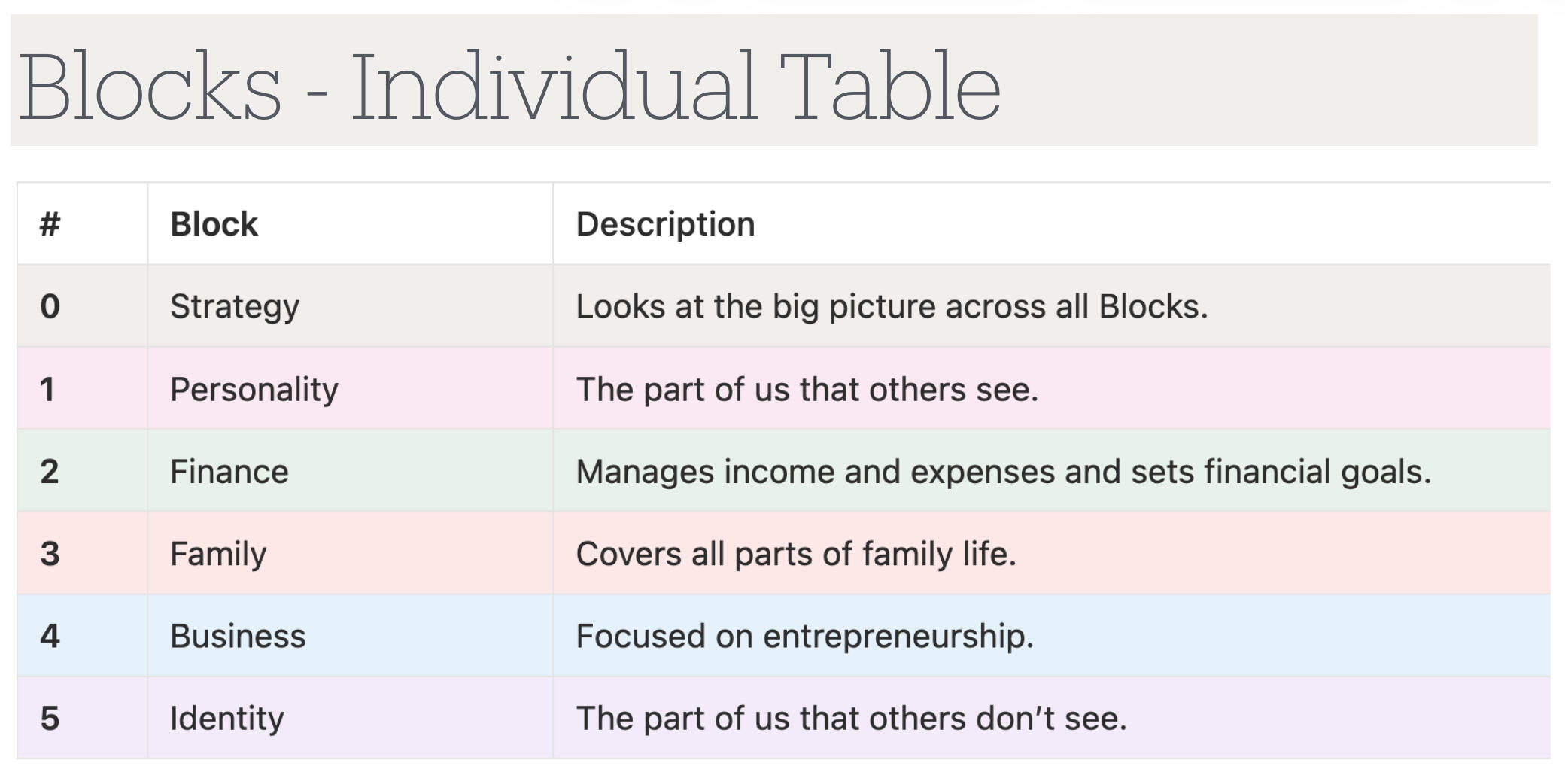Click 'Focused on entrepreneurship' description

coord(804,637)
